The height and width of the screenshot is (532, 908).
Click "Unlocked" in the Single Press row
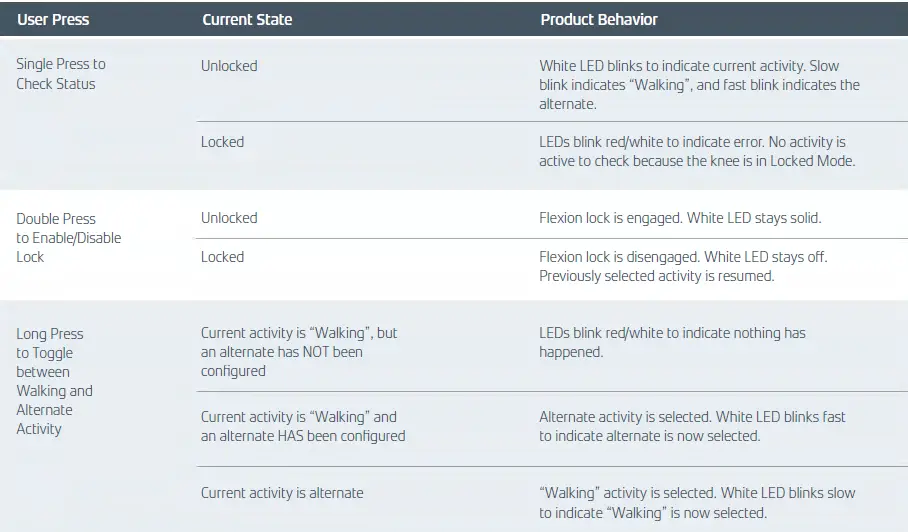[229, 66]
